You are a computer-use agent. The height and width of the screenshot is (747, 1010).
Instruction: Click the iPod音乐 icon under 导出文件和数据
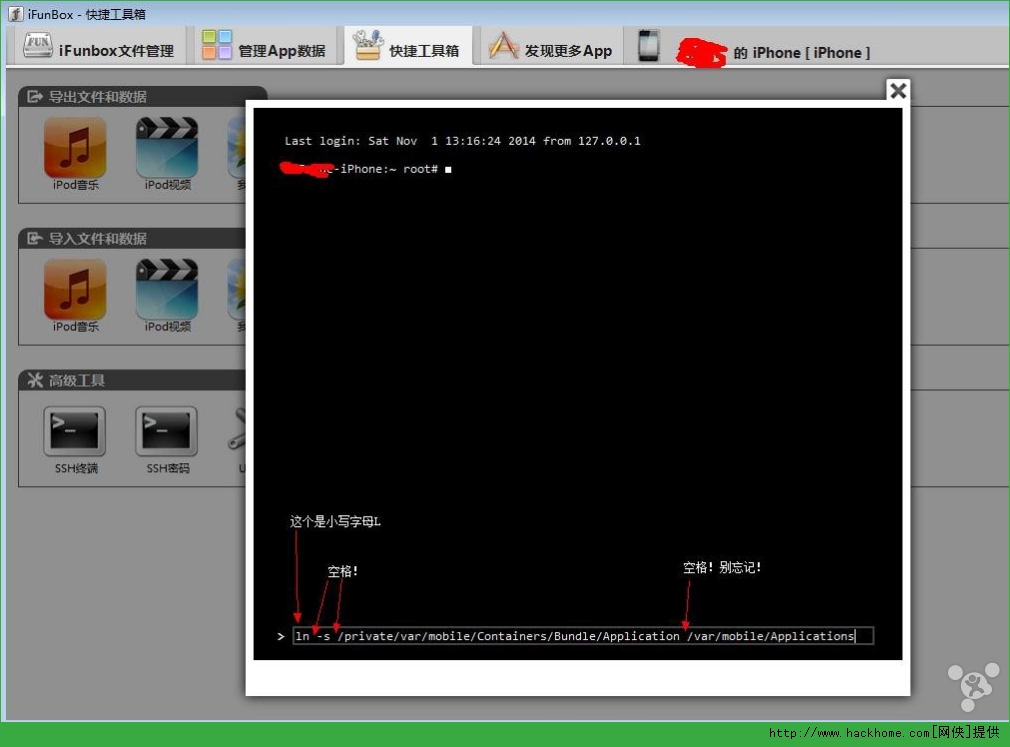pos(75,153)
